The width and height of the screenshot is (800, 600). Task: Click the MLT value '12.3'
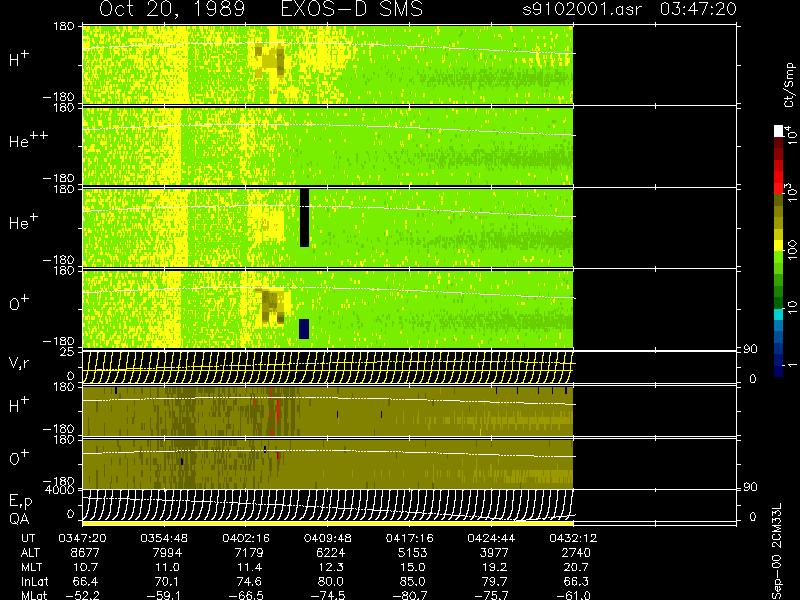tap(331, 567)
